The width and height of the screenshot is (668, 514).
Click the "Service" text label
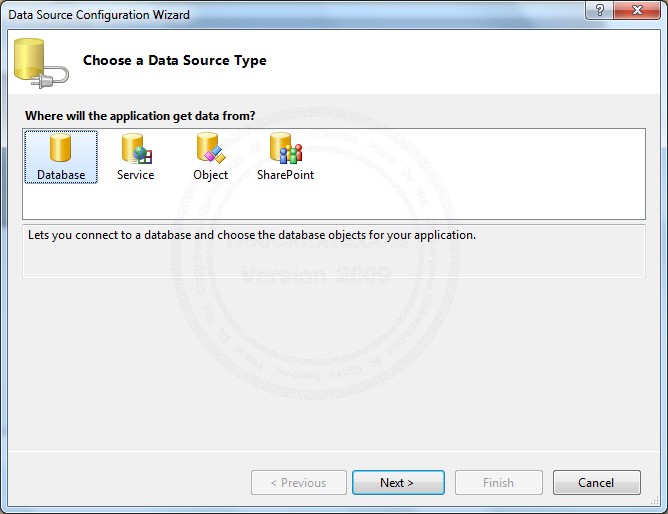pyautogui.click(x=135, y=175)
